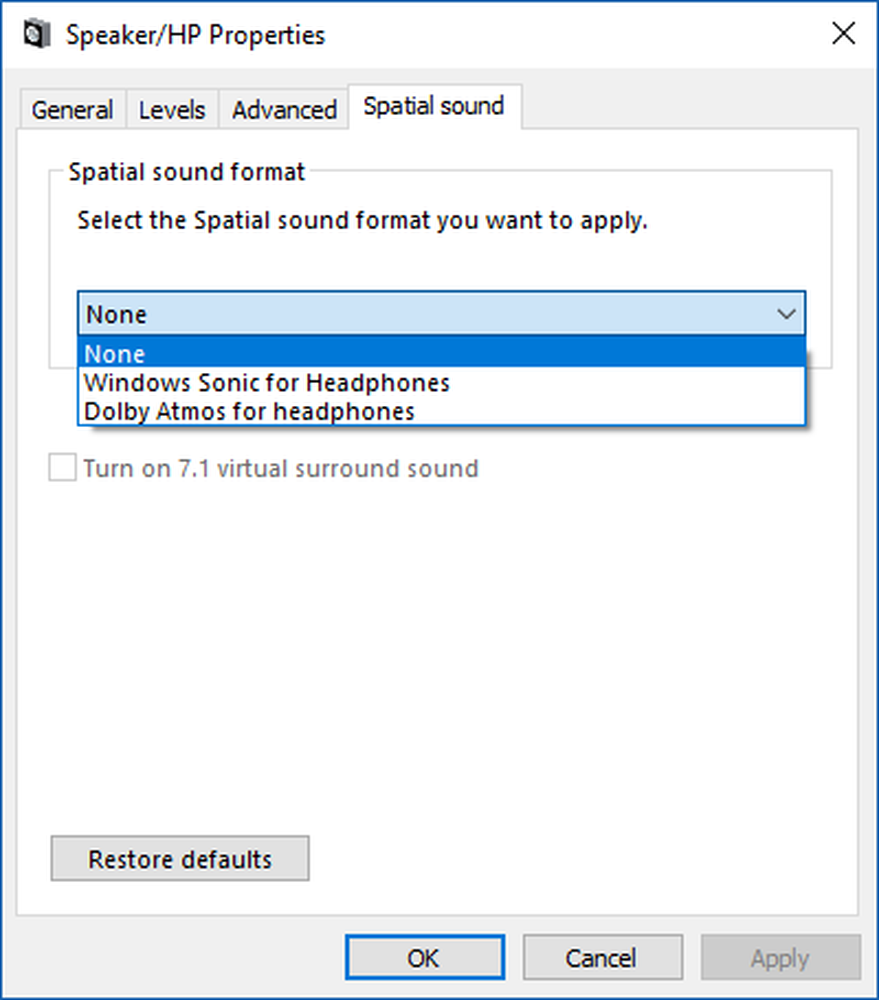Screen dimensions: 879x1000
Task: Click the Spatial sound format group label
Action: click(x=187, y=172)
